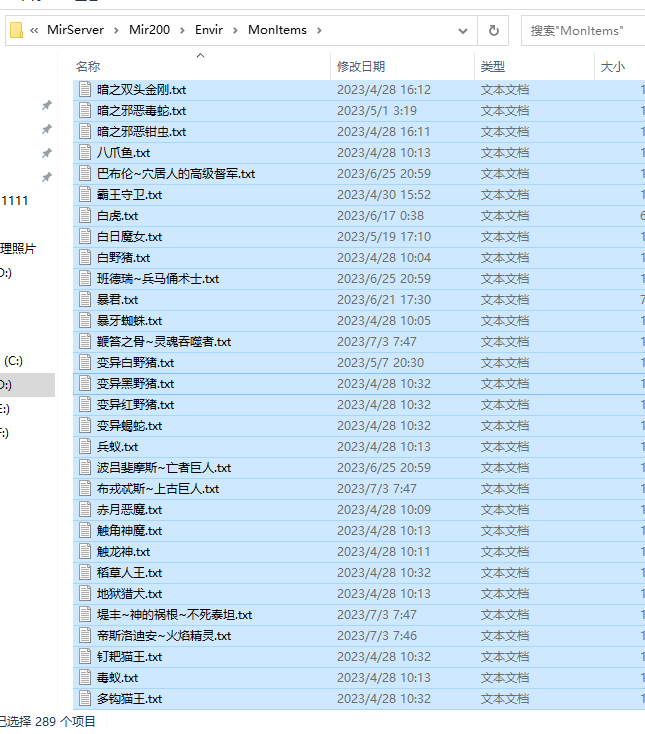Click file icon of 暗之双头金刚.txt

[x=85, y=89]
